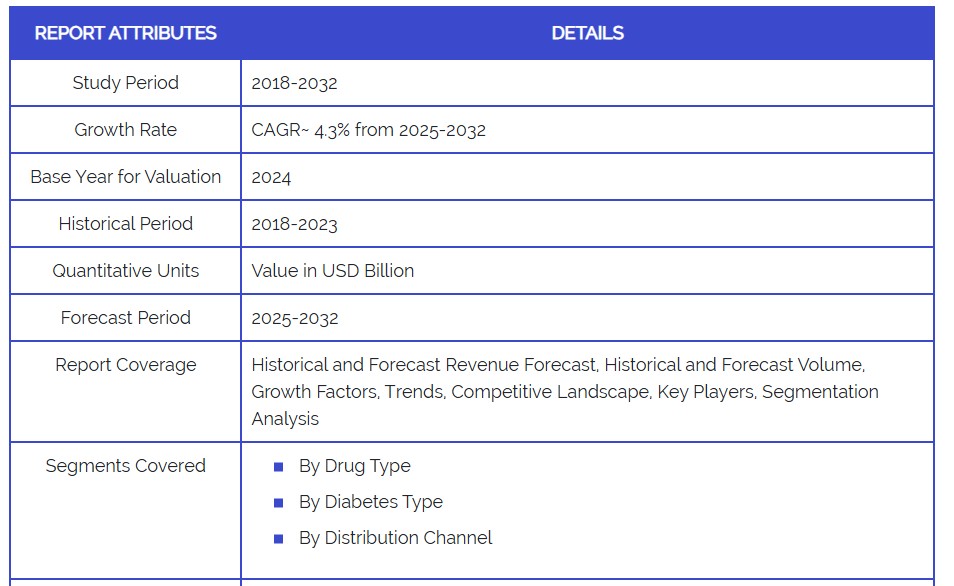Viewport: 954px width, 586px height.
Task: Click the 2025-2032 forecast period value
Action: click(295, 318)
